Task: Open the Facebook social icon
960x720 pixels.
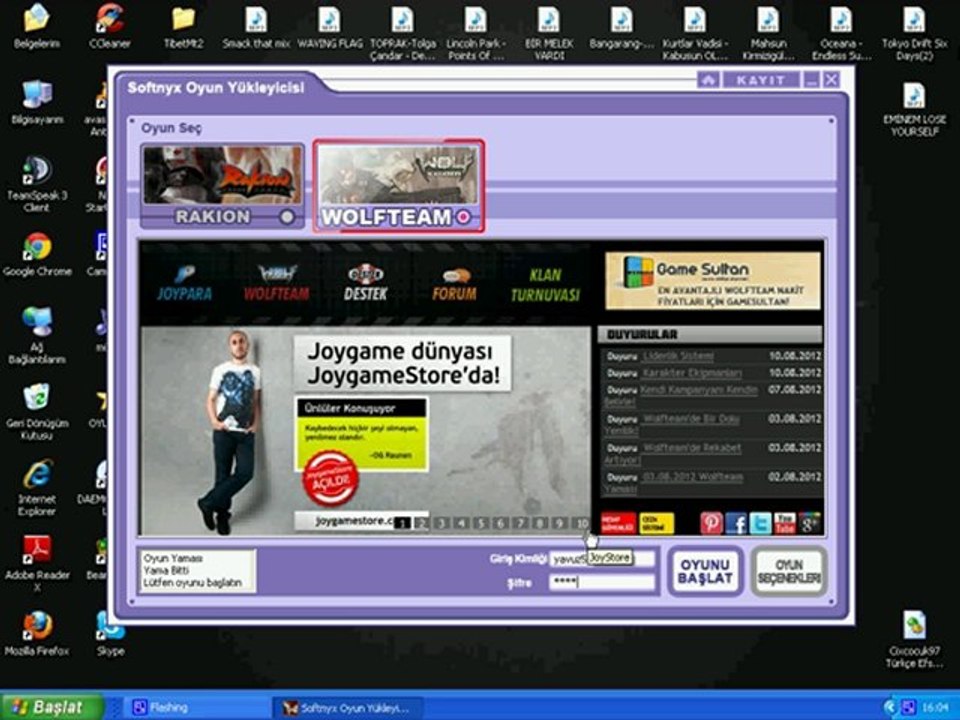Action: click(x=736, y=523)
